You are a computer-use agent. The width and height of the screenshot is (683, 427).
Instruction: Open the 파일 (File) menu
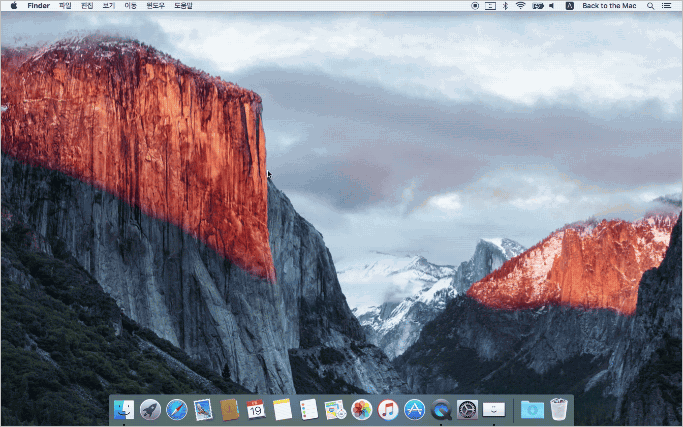(x=65, y=6)
